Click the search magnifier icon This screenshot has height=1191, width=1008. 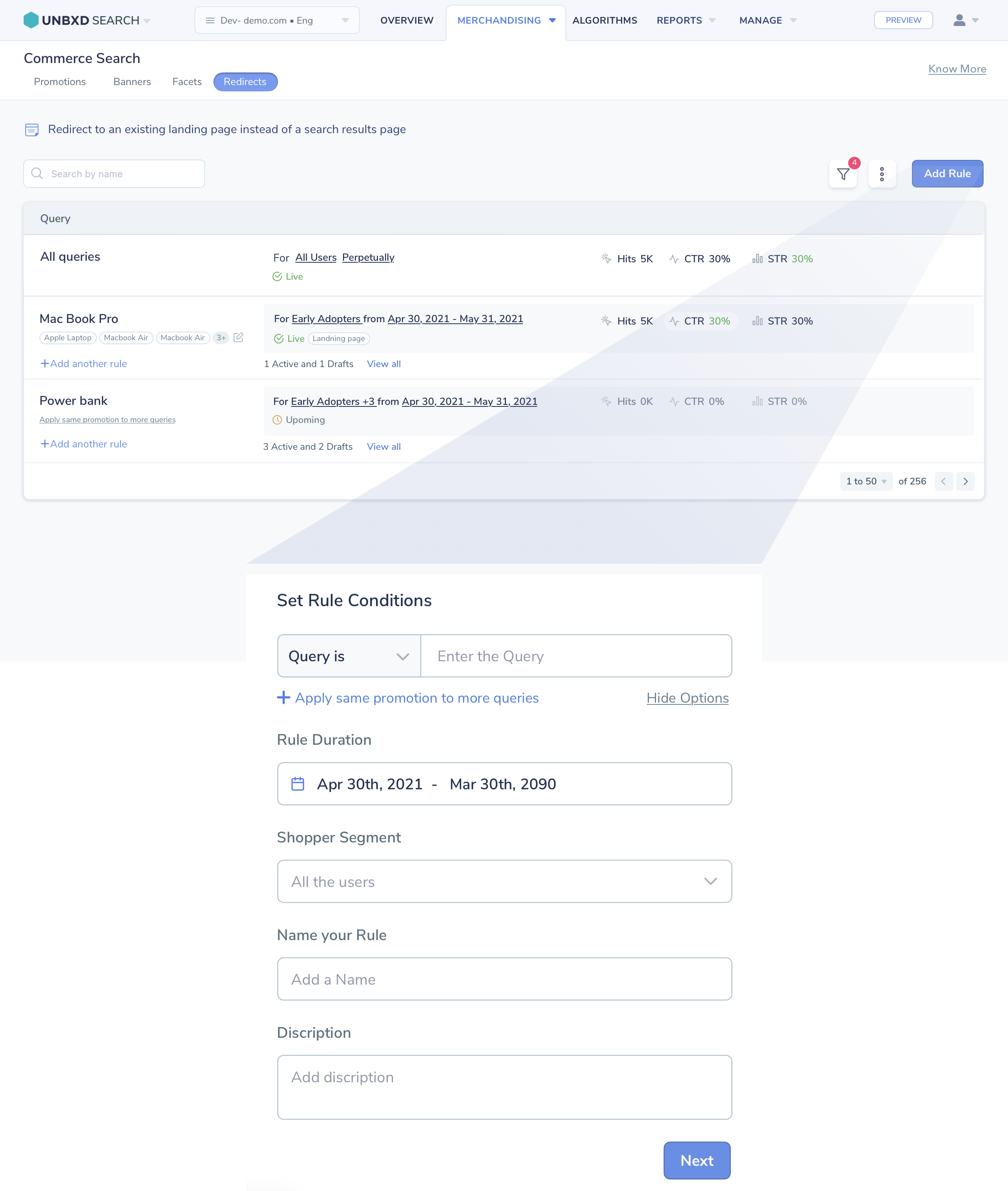pos(37,173)
